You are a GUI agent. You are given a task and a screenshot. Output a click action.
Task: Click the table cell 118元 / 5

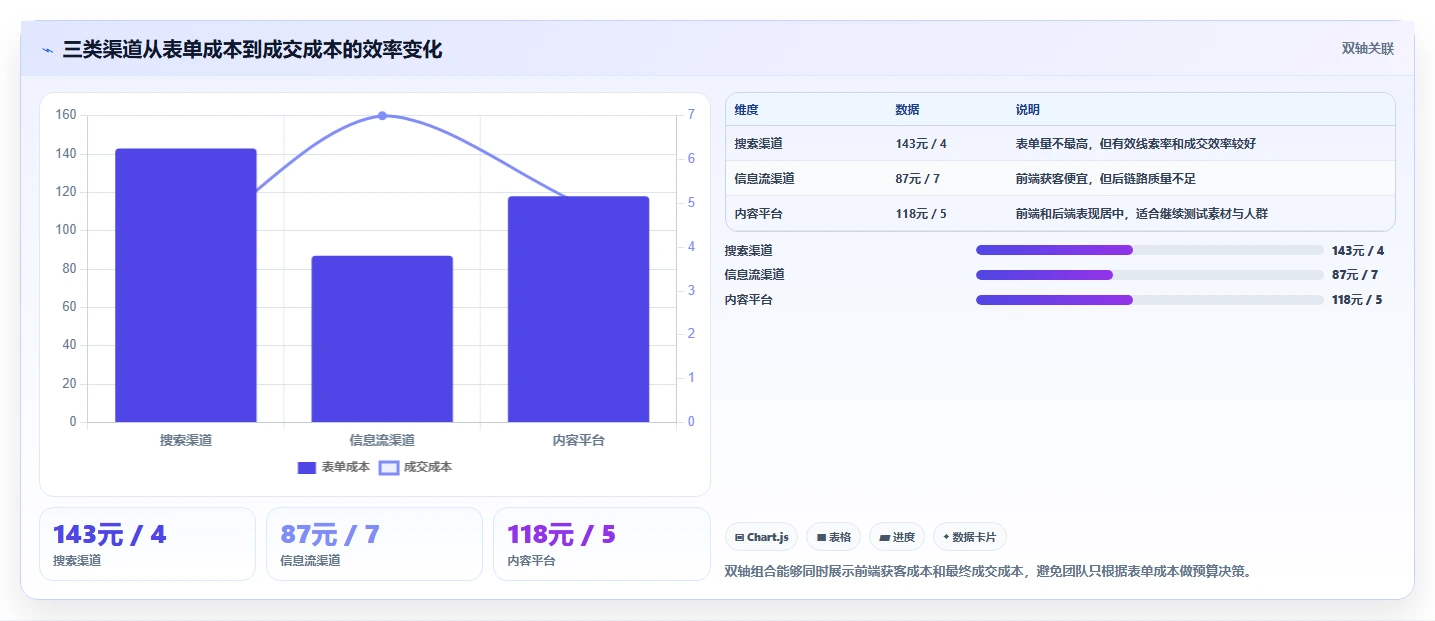click(x=921, y=214)
